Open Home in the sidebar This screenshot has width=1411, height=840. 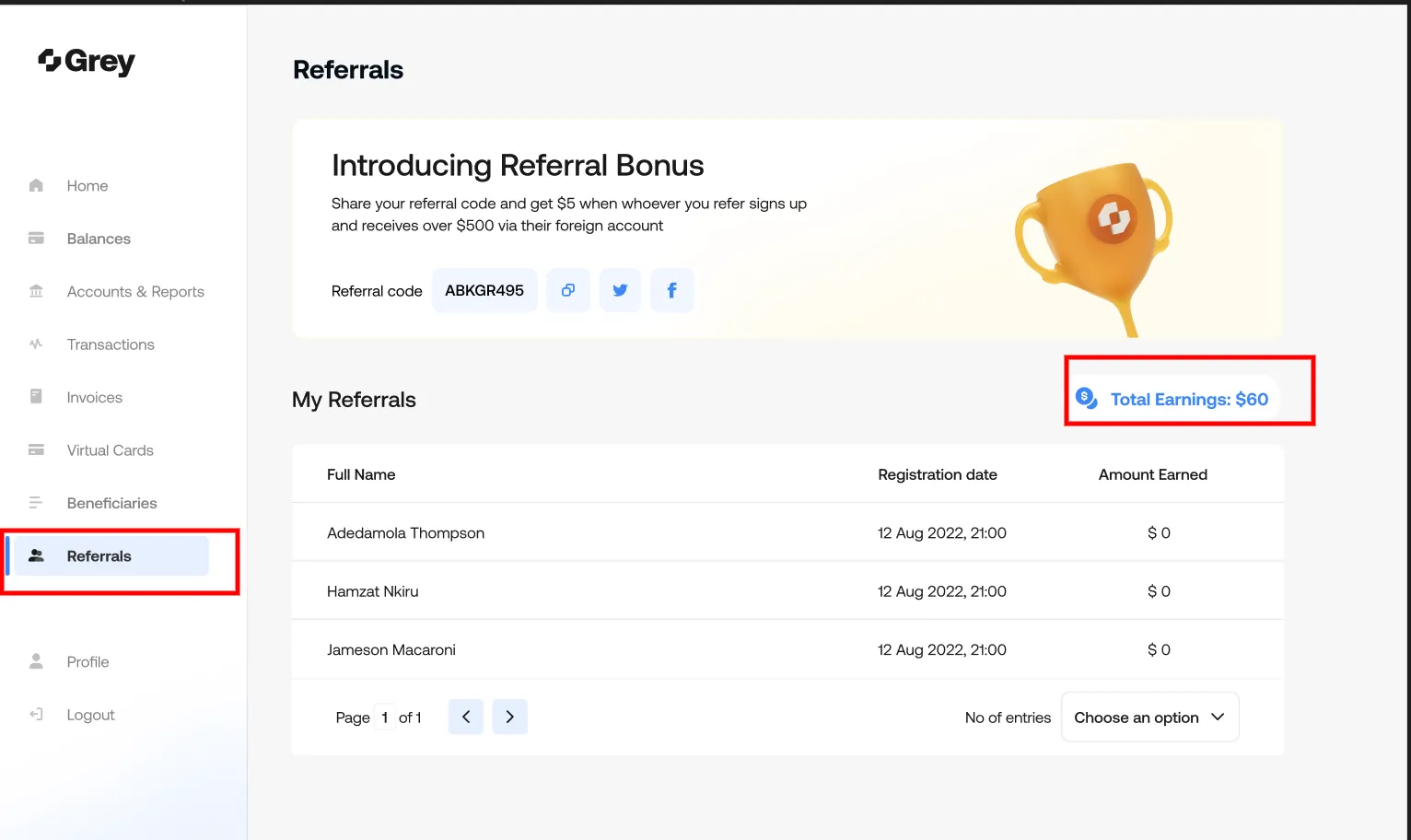[87, 186]
